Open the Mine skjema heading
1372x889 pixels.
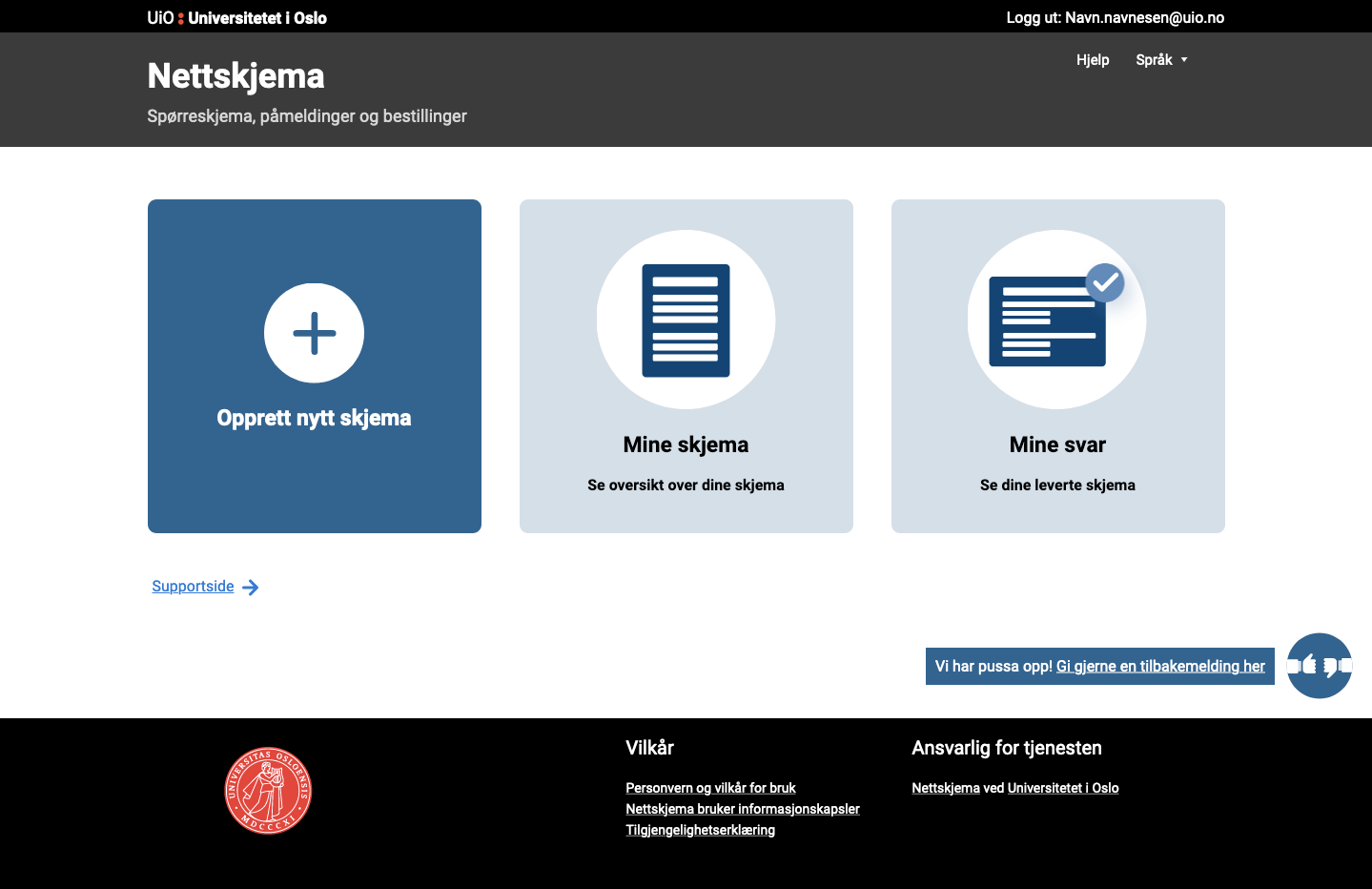(x=686, y=444)
